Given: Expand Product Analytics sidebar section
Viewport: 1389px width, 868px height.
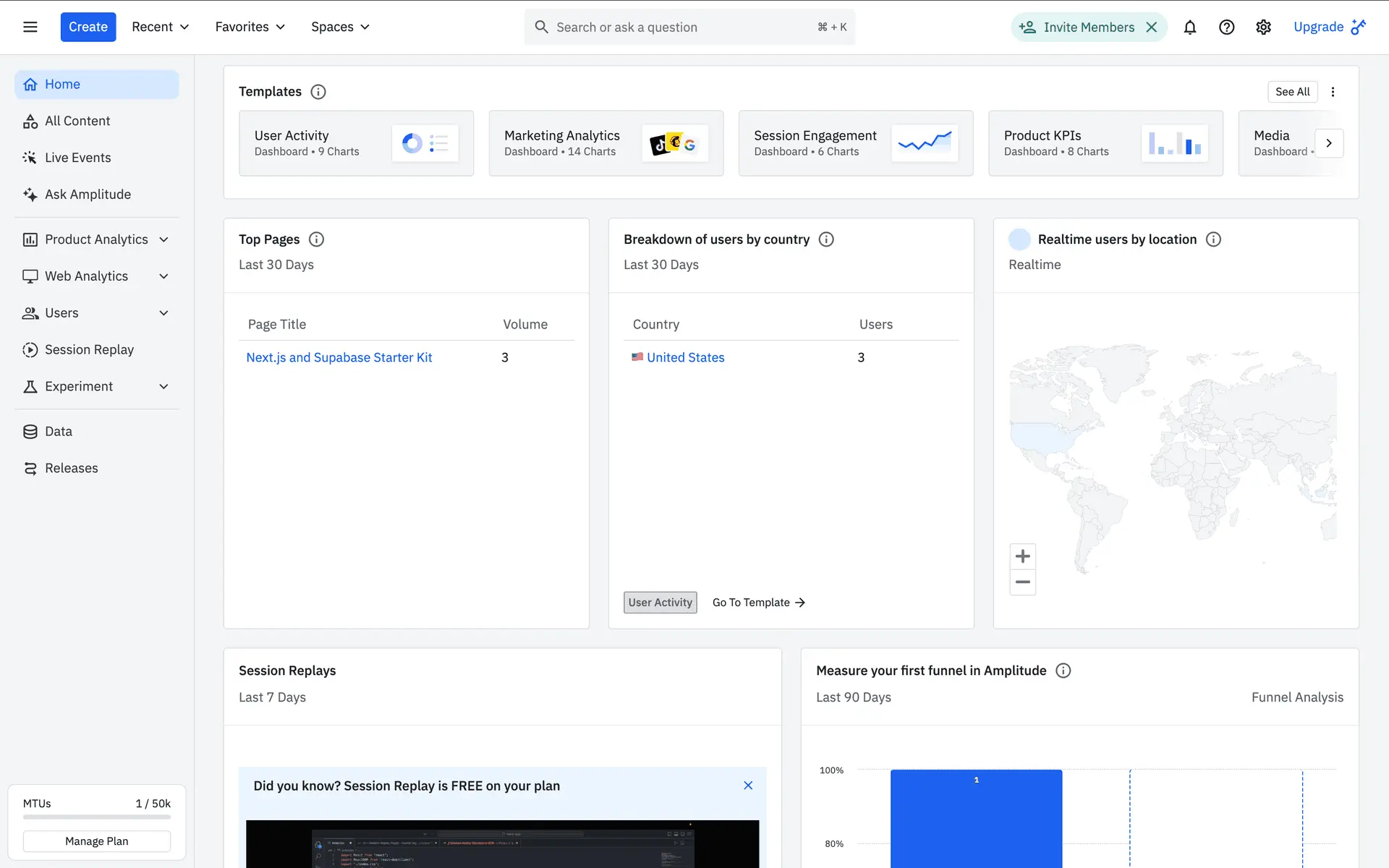Looking at the screenshot, I should 96,239.
